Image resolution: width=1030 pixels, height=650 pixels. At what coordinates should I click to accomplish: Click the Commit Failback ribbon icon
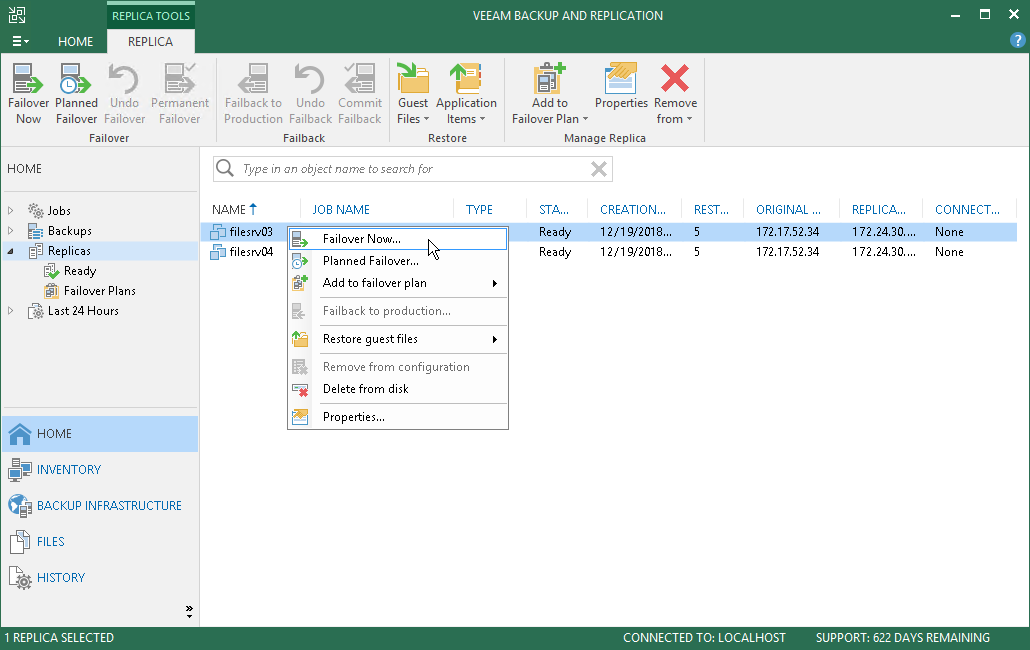tap(359, 93)
